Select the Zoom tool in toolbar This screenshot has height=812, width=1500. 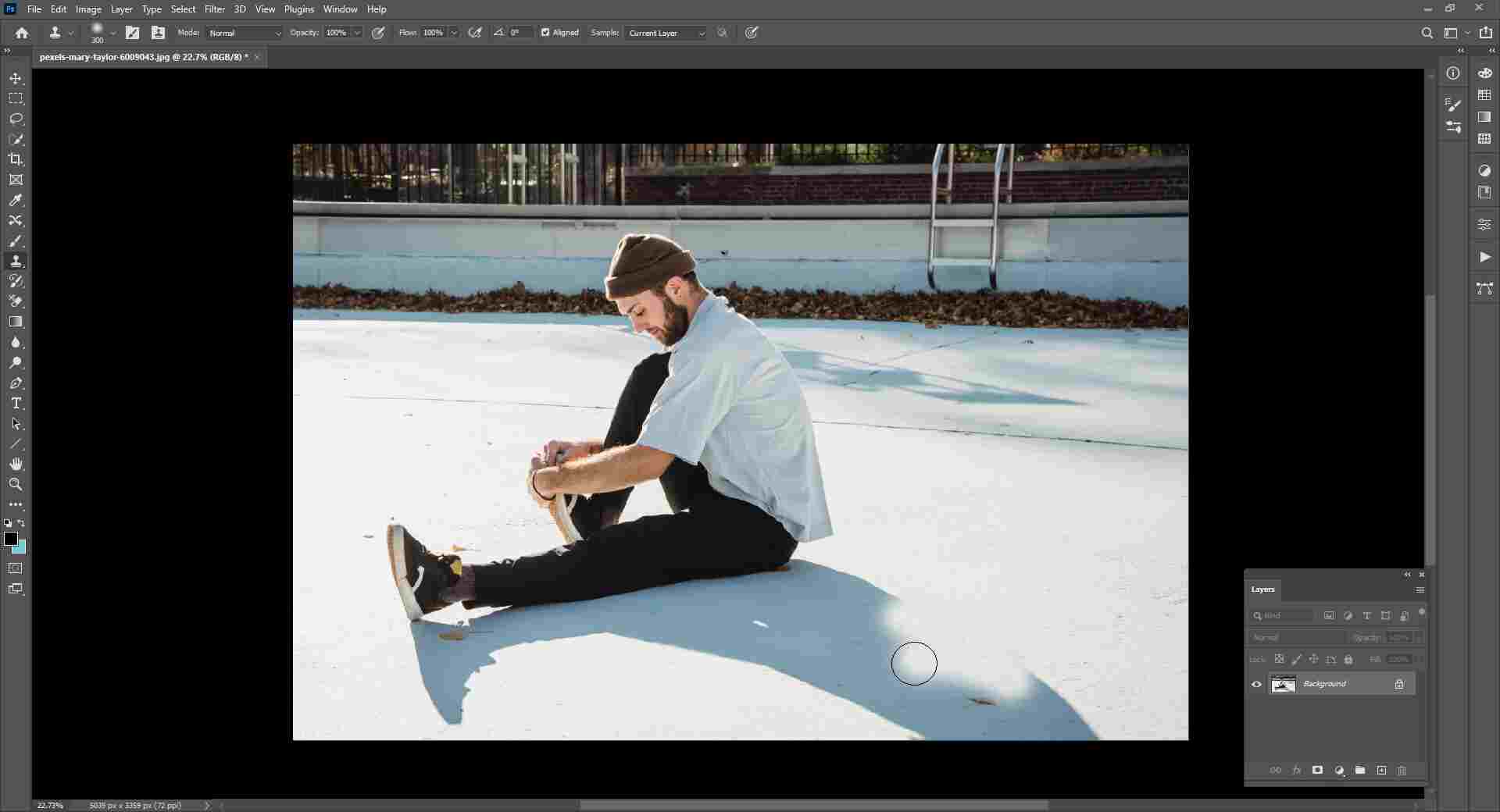pos(16,485)
